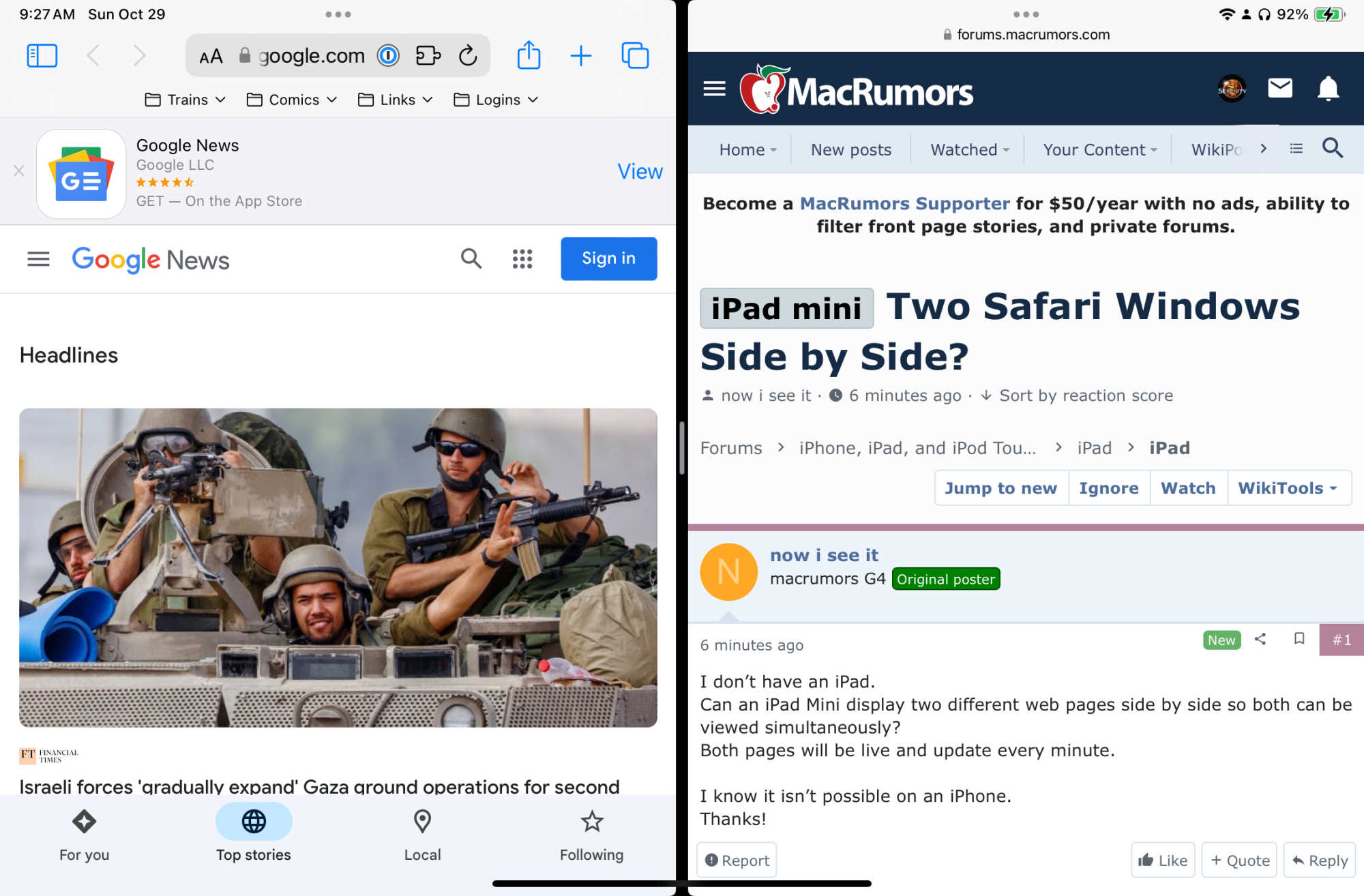Open Google apps grid icon
Screen dimensions: 1364x896
pyautogui.click(x=522, y=258)
